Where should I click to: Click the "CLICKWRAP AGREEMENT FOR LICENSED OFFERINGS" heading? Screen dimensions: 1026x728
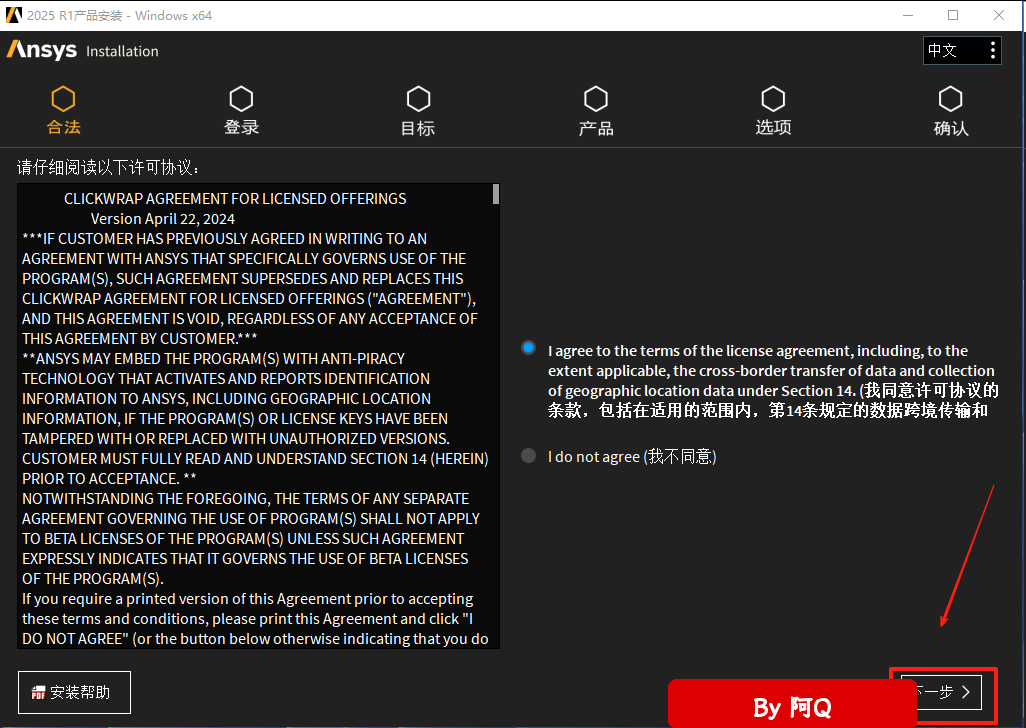pyautogui.click(x=235, y=199)
